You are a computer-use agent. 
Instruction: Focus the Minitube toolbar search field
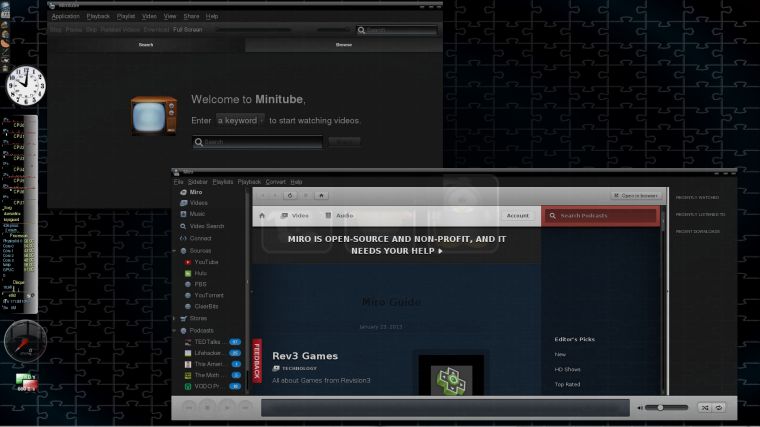[397, 30]
